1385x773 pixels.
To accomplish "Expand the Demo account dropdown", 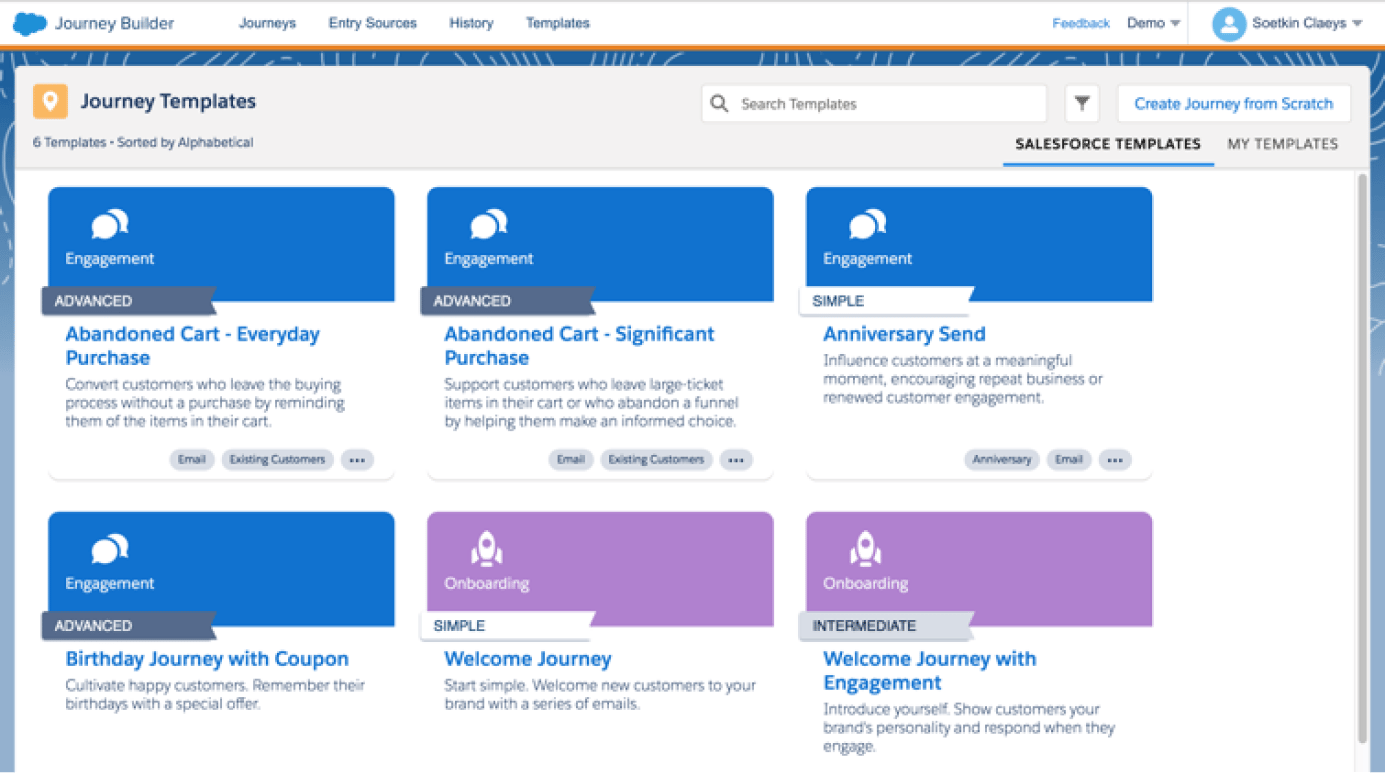I will coord(1153,23).
